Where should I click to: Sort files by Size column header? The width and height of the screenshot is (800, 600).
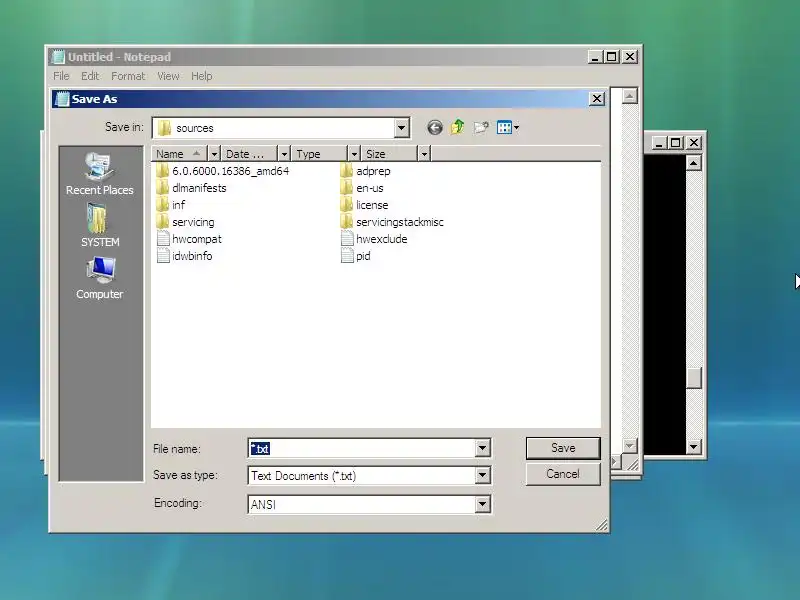(x=389, y=154)
